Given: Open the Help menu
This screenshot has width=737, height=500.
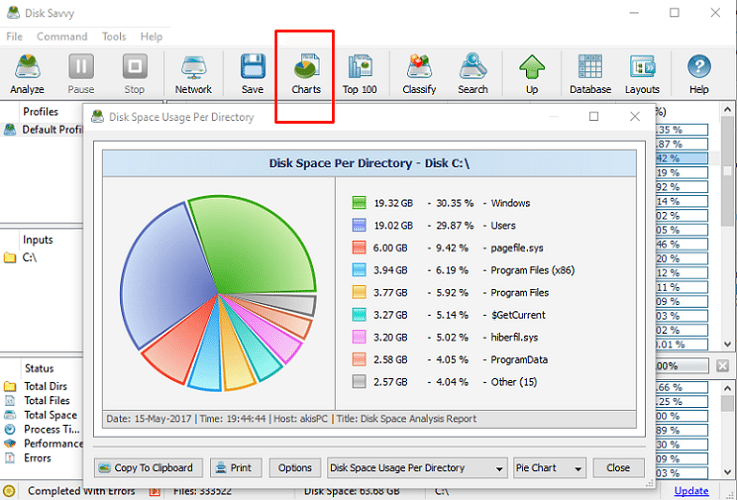Looking at the screenshot, I should pyautogui.click(x=151, y=37).
